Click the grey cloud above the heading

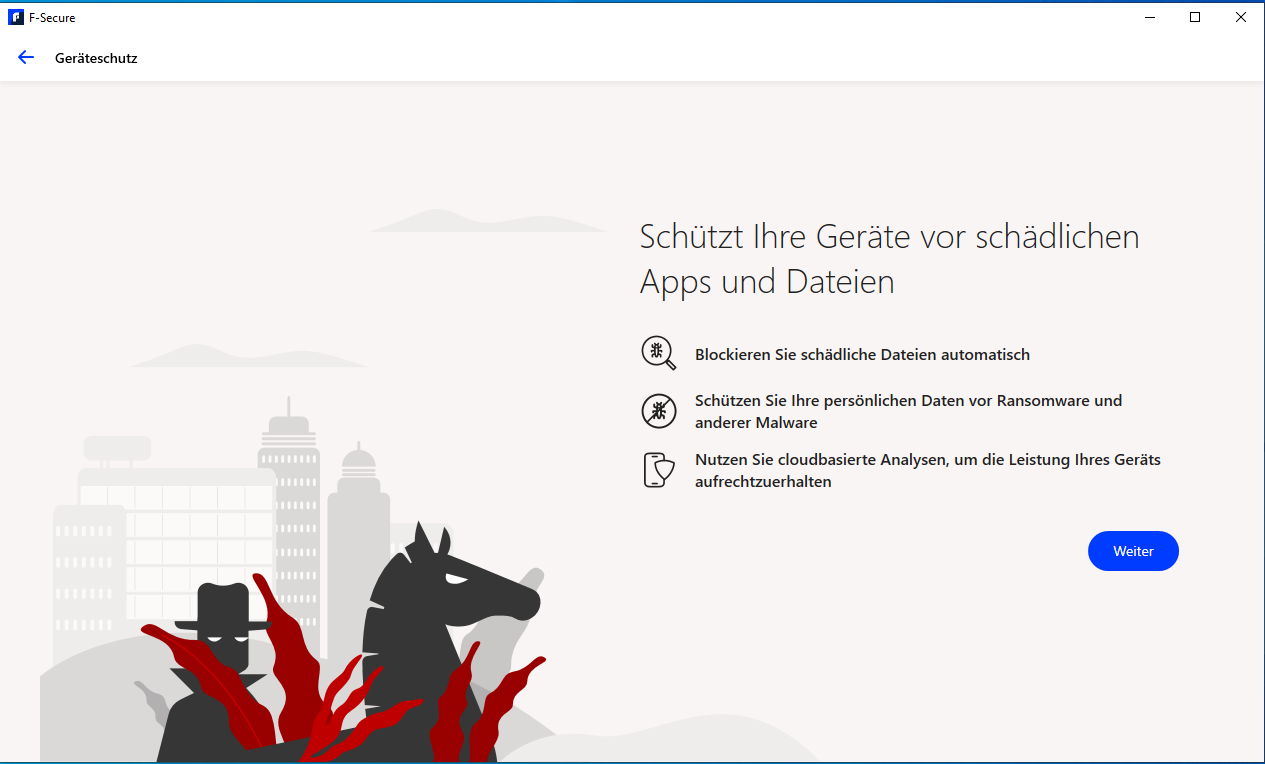(x=488, y=221)
